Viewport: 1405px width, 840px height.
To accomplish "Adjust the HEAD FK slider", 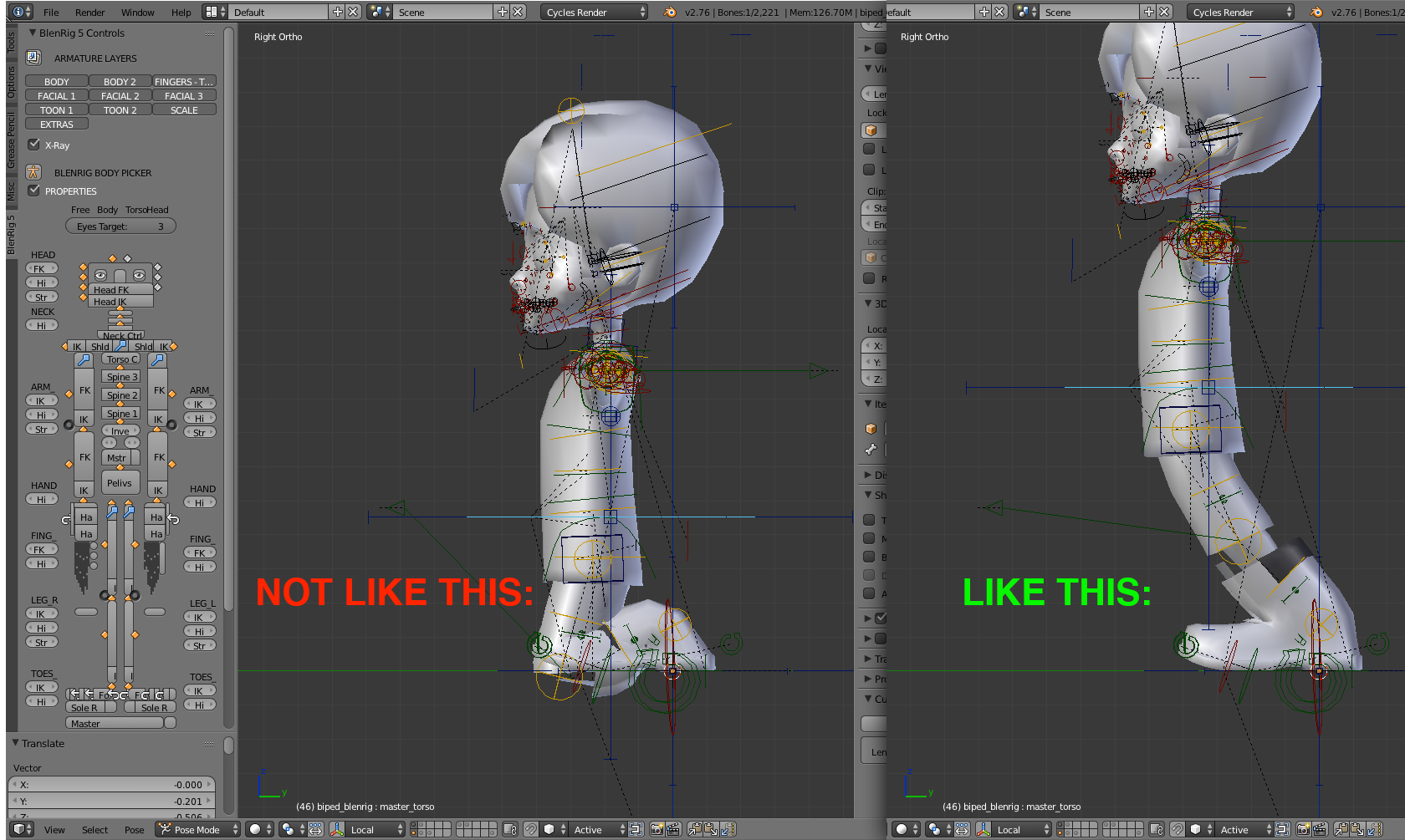I will 41,268.
